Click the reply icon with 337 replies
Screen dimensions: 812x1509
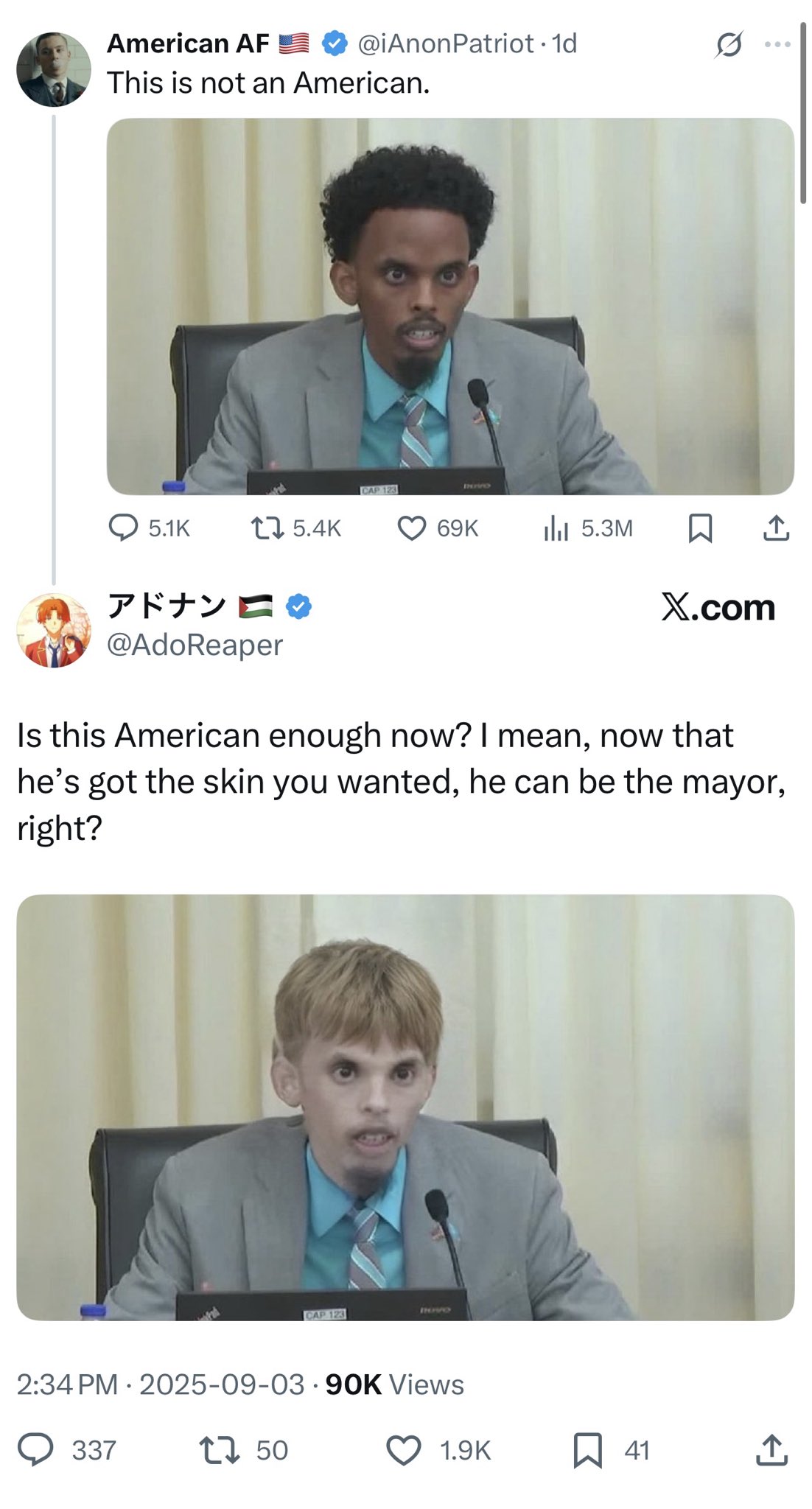(36, 1449)
